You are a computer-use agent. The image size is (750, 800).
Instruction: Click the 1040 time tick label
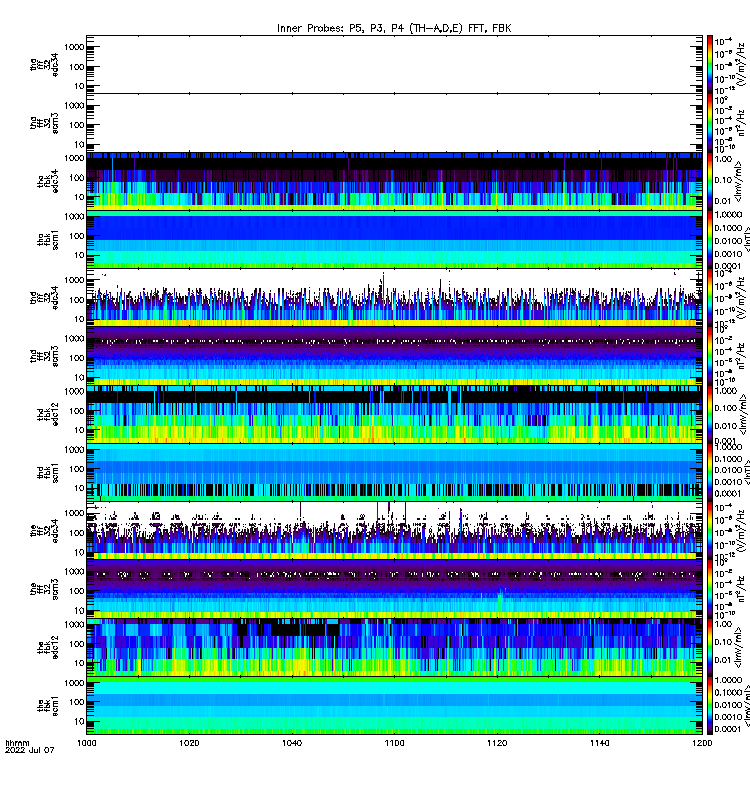pos(292,743)
